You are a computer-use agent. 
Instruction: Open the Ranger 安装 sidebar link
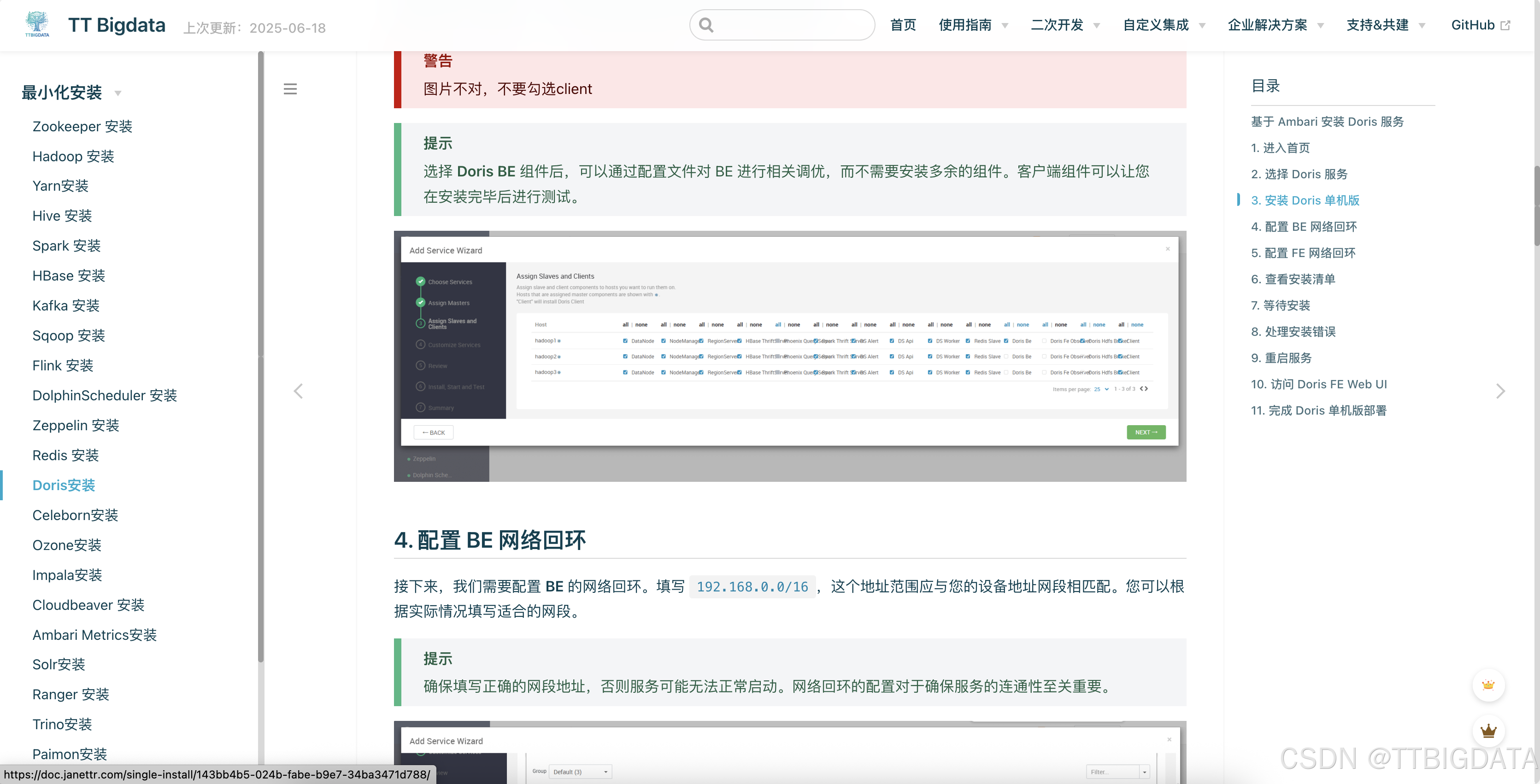pos(71,694)
